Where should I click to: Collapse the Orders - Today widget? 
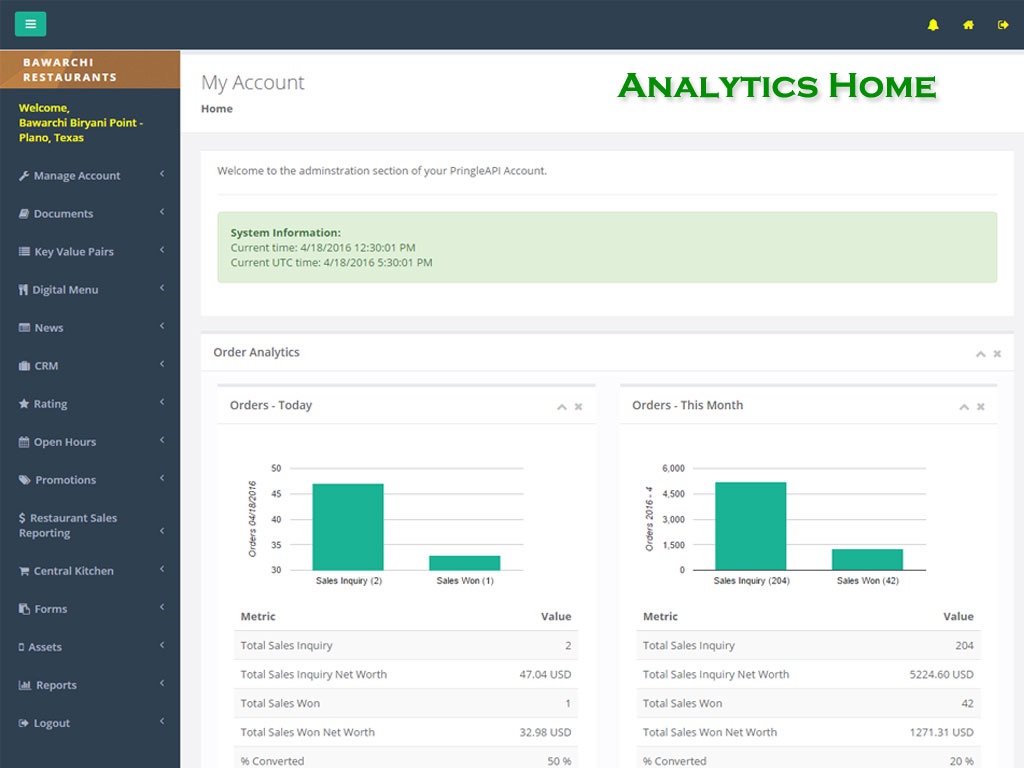562,407
